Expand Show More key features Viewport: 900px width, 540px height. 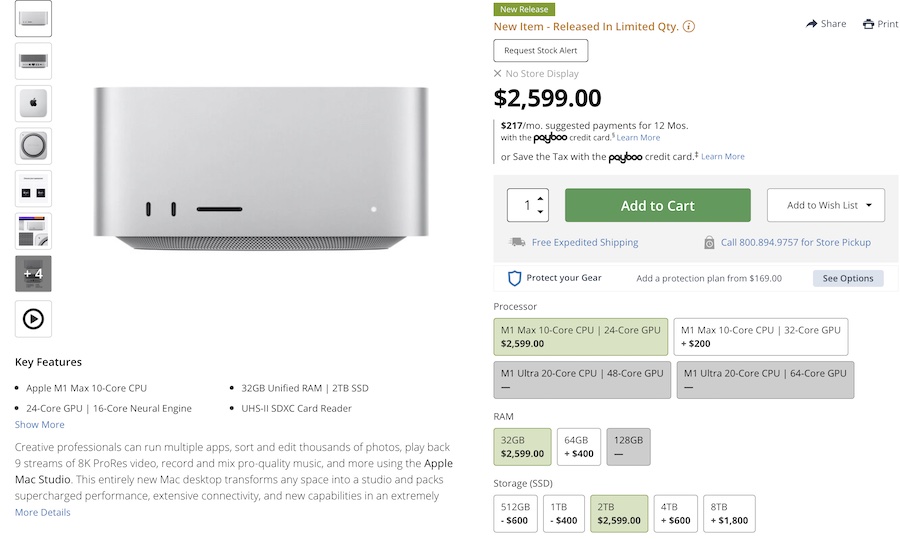[x=40, y=425]
